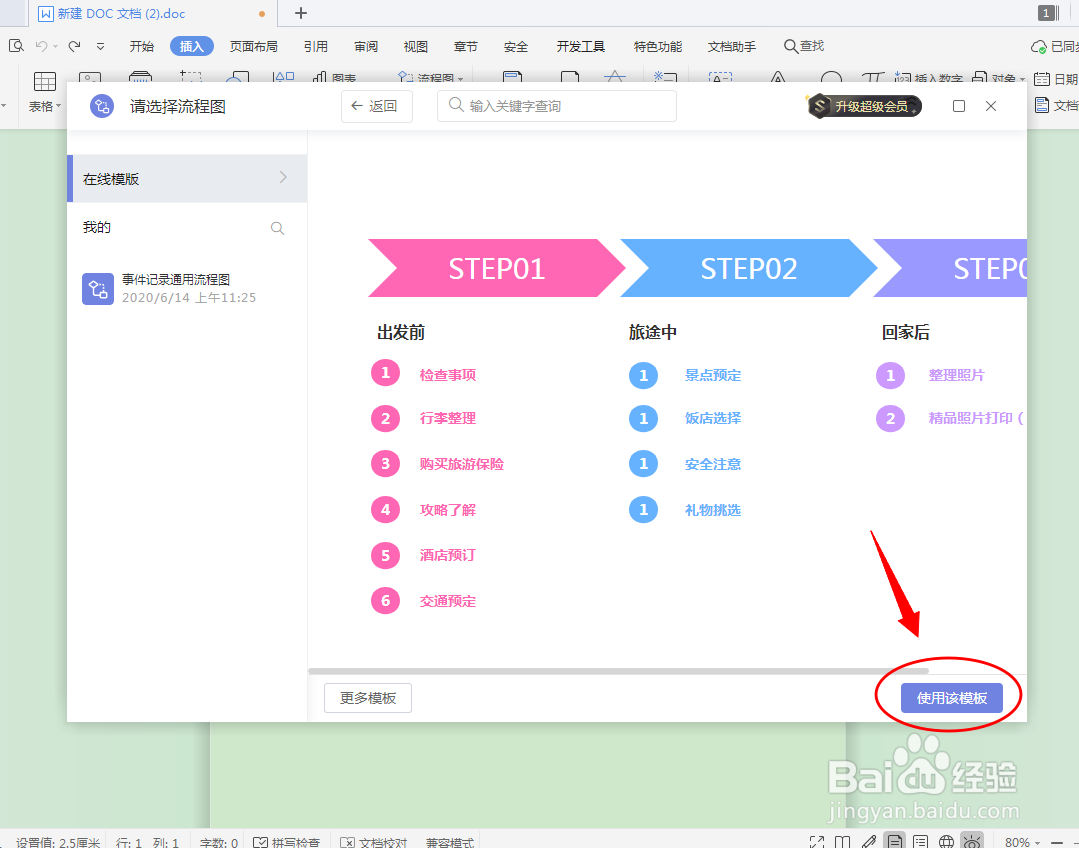Screen dimensions: 1079x848
Task: Click the 更多模板 button
Action: pyautogui.click(x=367, y=698)
